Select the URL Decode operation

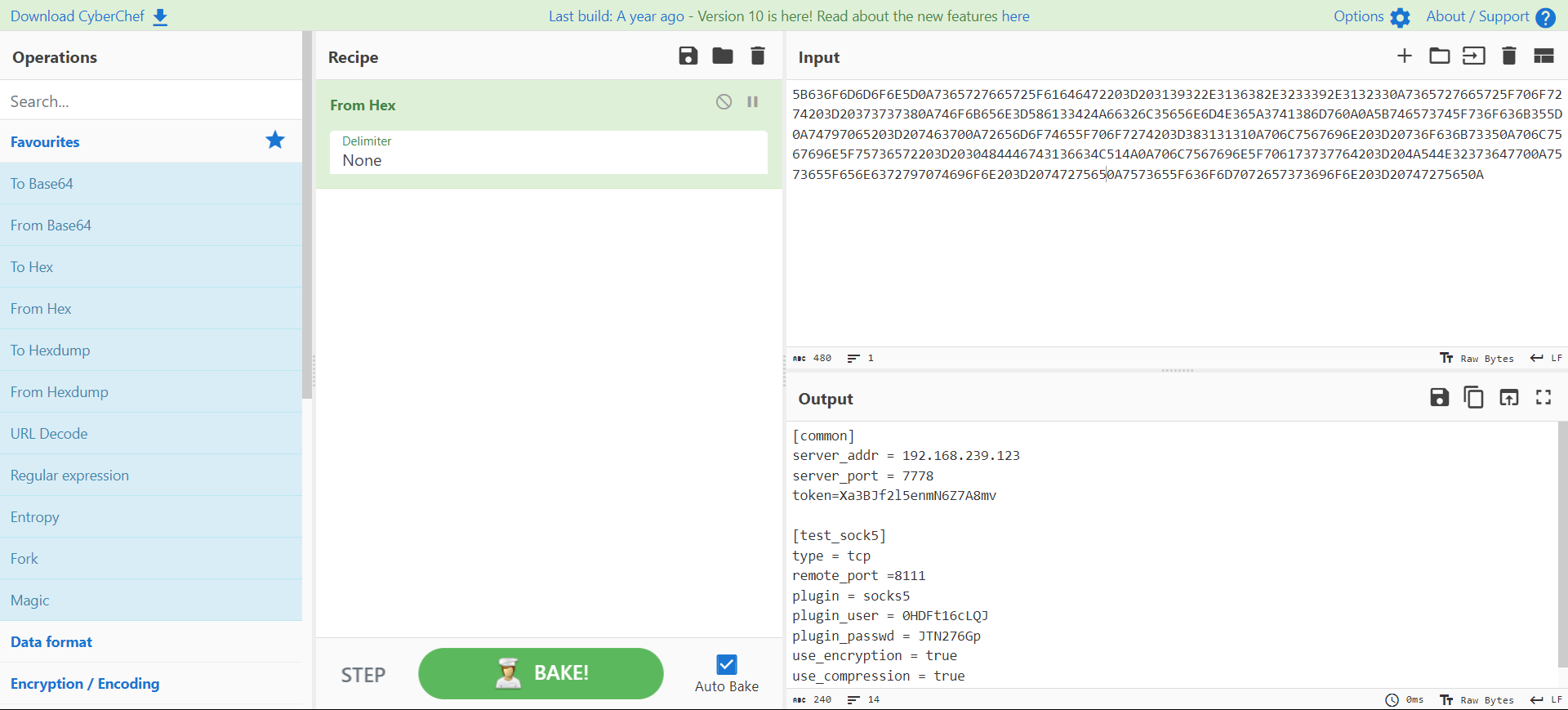pos(151,434)
